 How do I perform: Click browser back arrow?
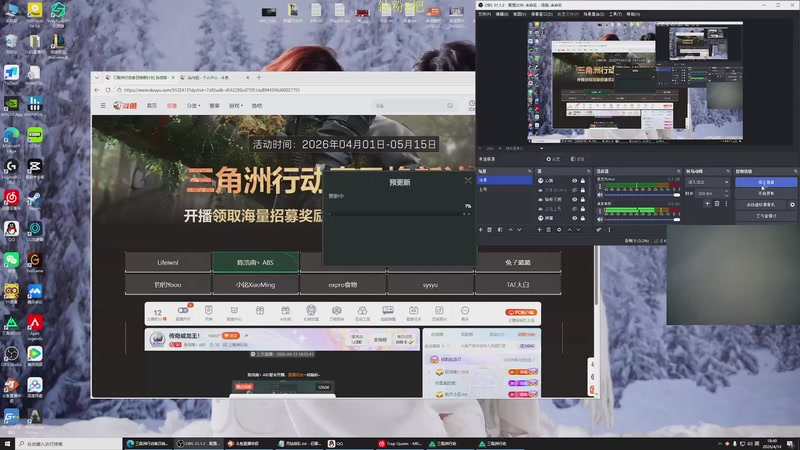point(97,90)
